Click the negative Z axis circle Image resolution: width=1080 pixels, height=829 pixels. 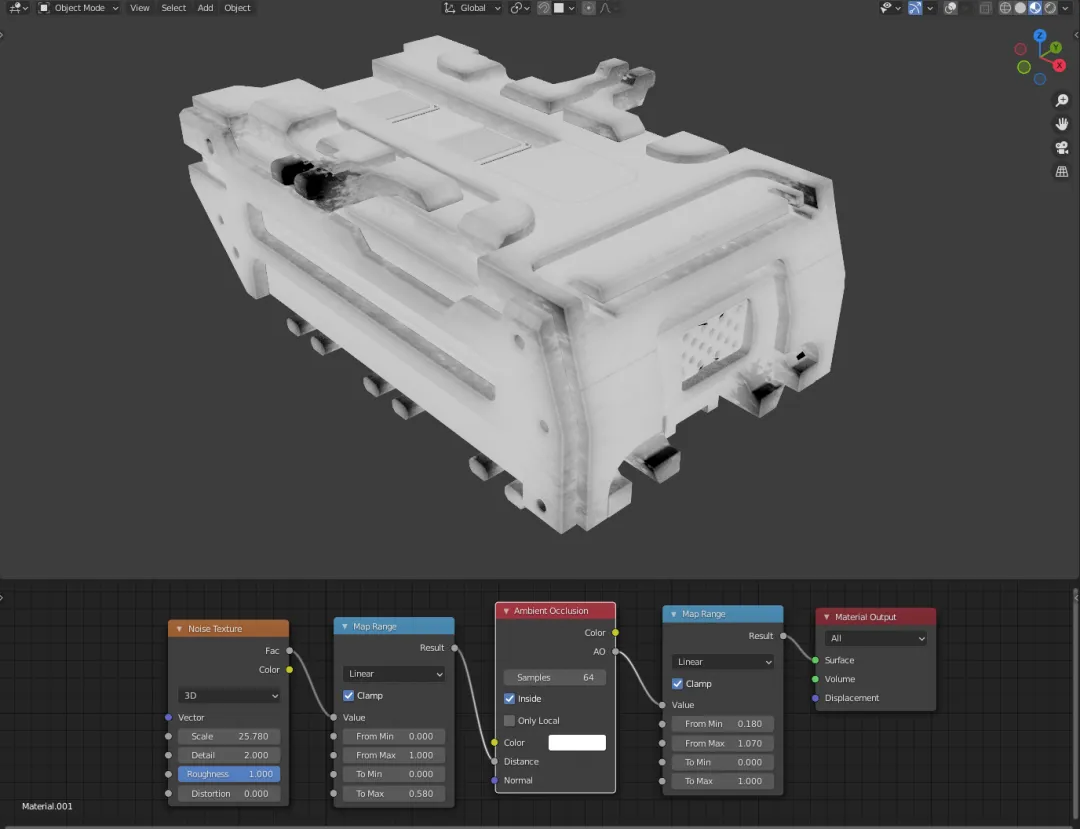coord(1040,79)
